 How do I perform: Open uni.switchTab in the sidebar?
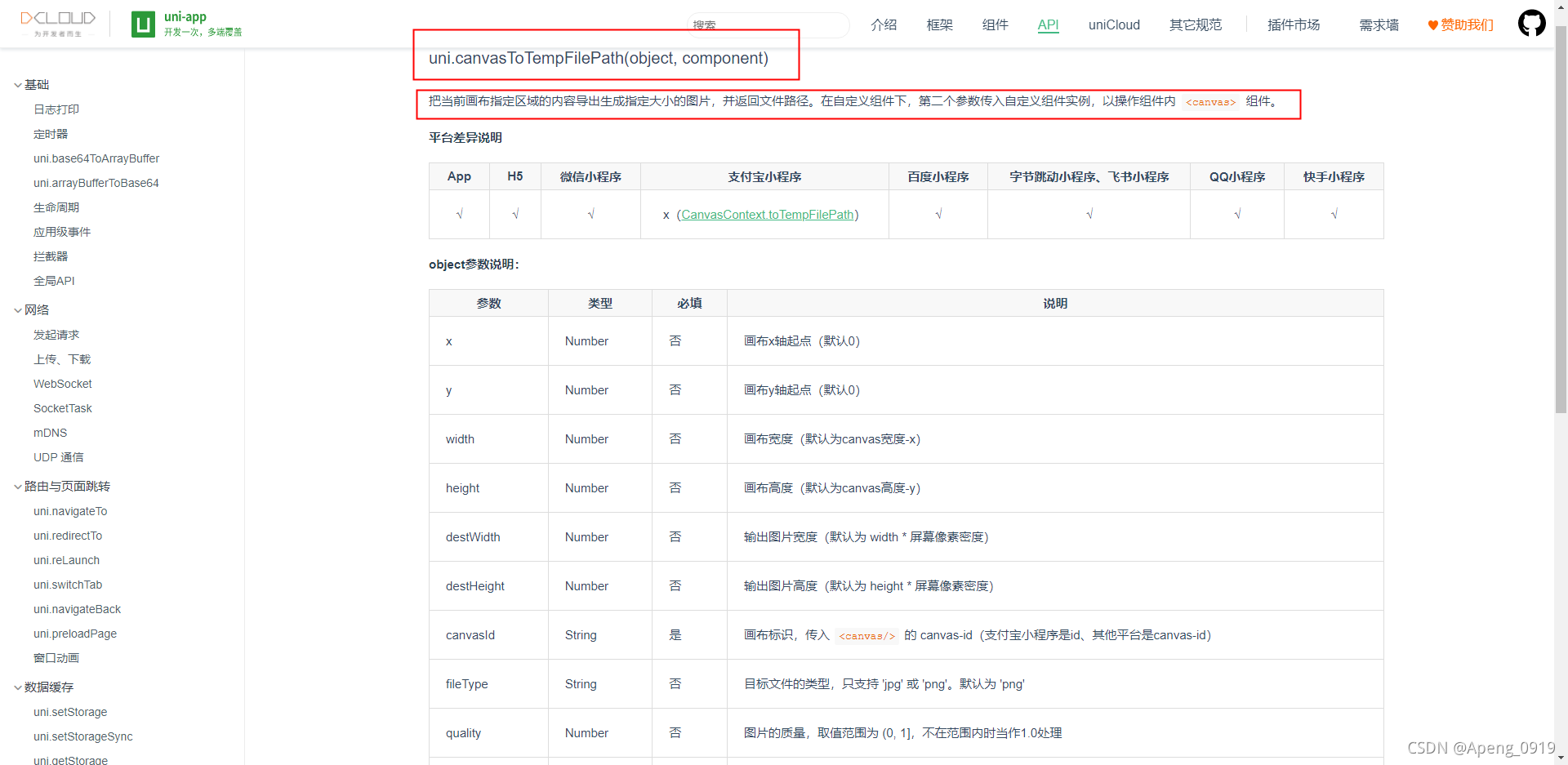tap(68, 585)
